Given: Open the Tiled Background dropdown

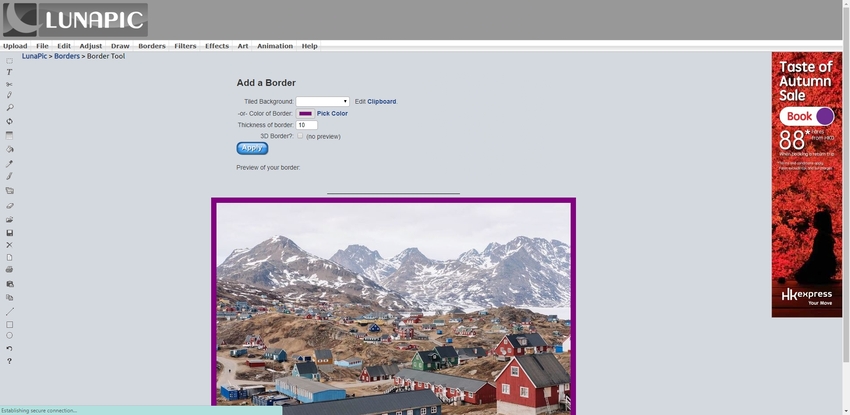Looking at the screenshot, I should pos(322,101).
